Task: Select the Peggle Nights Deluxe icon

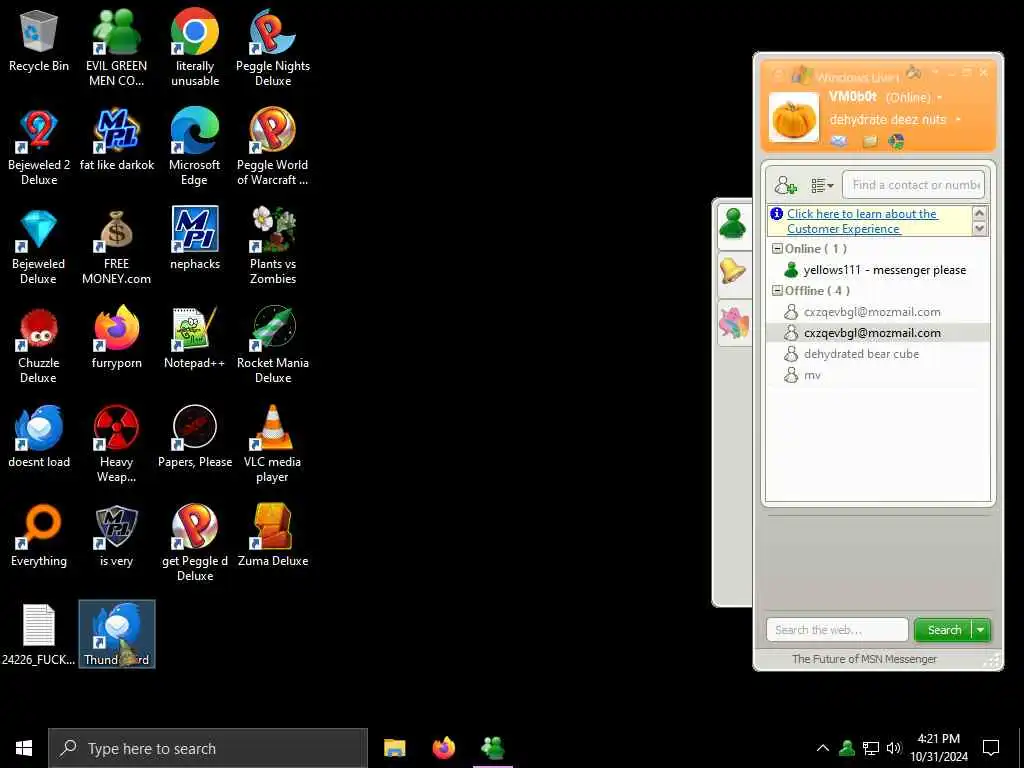Action: (272, 48)
